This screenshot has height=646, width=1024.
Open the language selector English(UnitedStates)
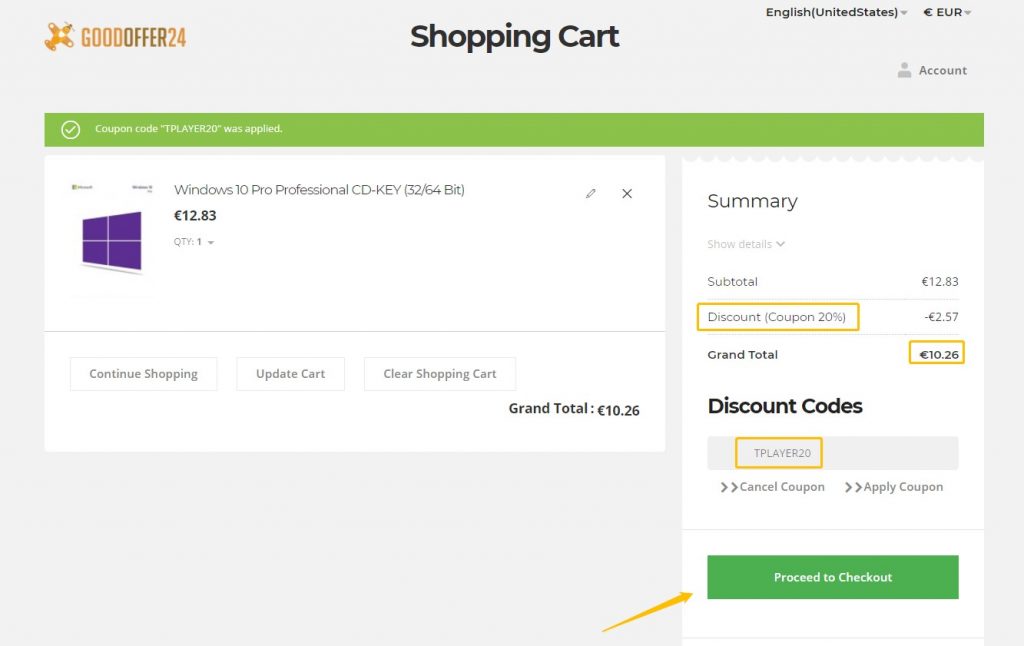(x=836, y=13)
